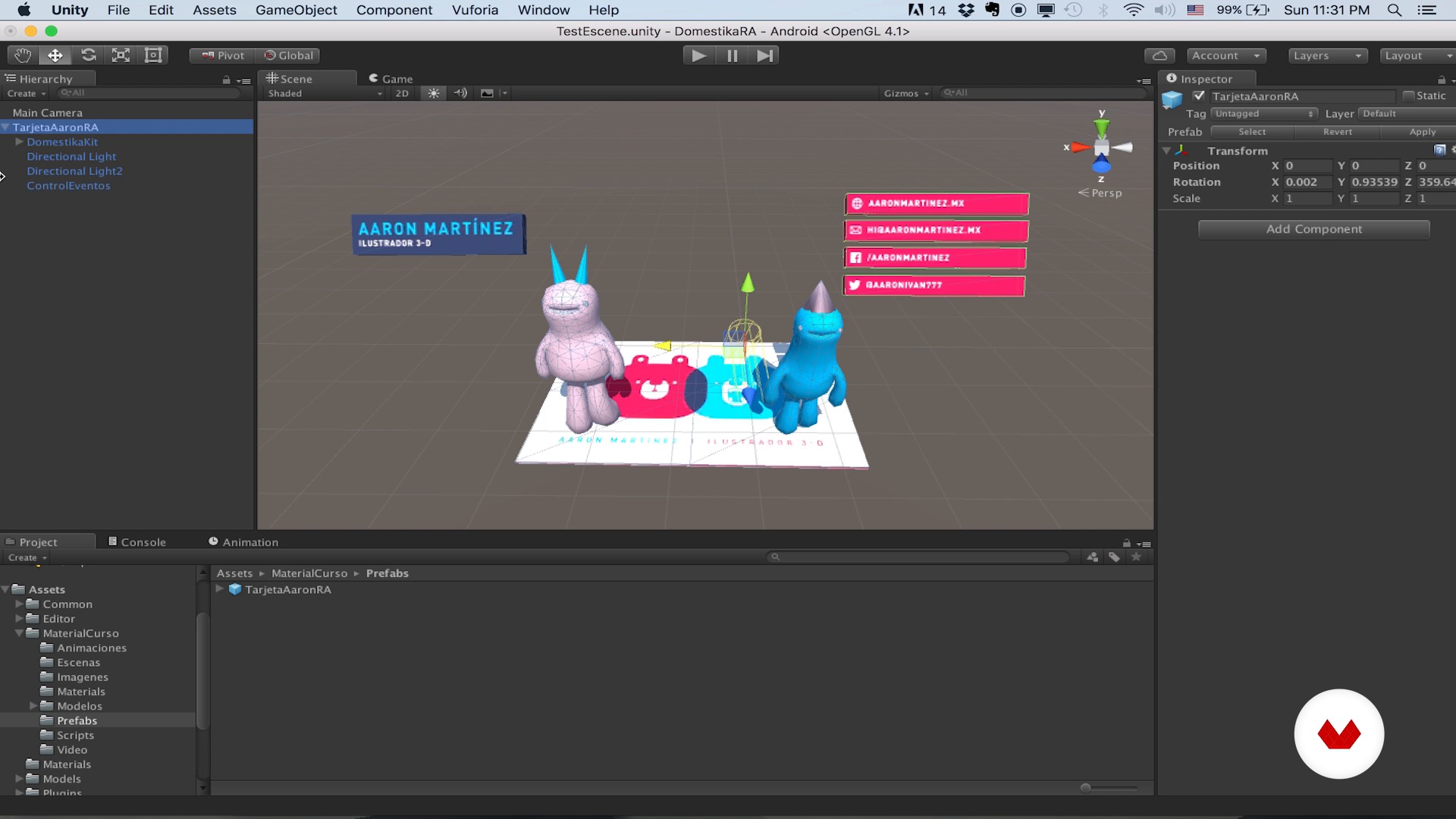Screen dimensions: 1456x819
Task: Open the Vuforia menu
Action: coord(475,10)
